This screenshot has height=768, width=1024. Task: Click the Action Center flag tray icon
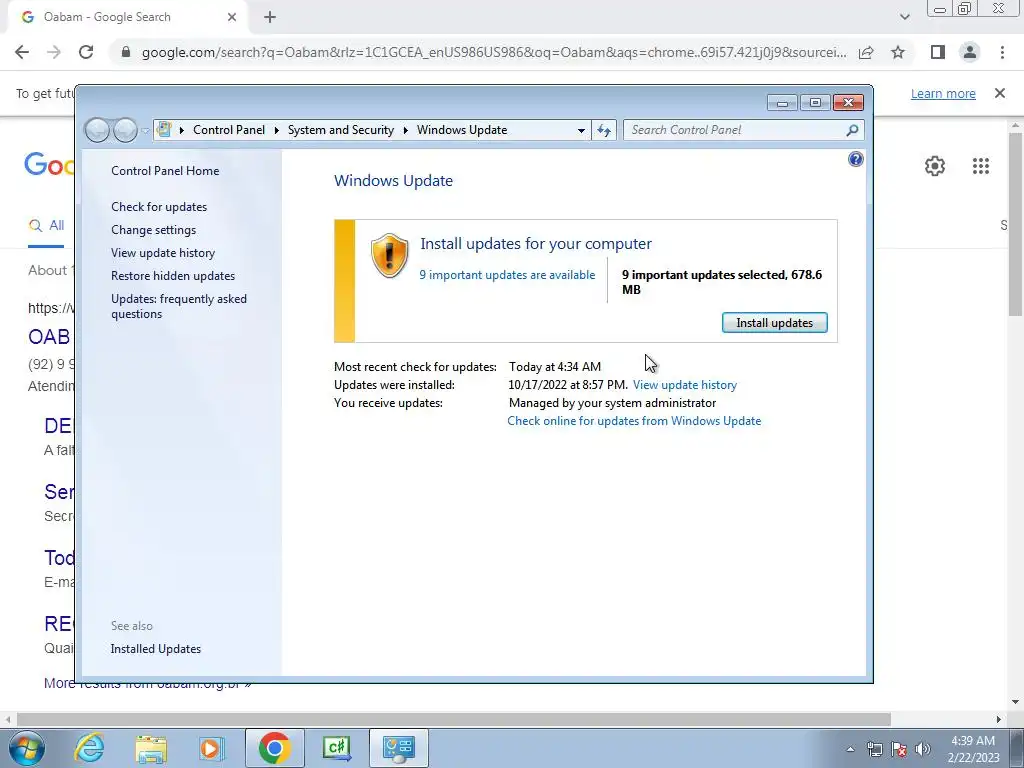click(x=899, y=749)
